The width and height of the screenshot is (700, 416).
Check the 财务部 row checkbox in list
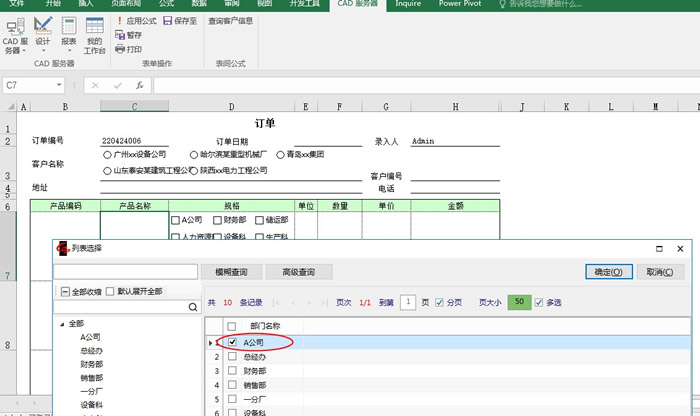[x=233, y=370]
